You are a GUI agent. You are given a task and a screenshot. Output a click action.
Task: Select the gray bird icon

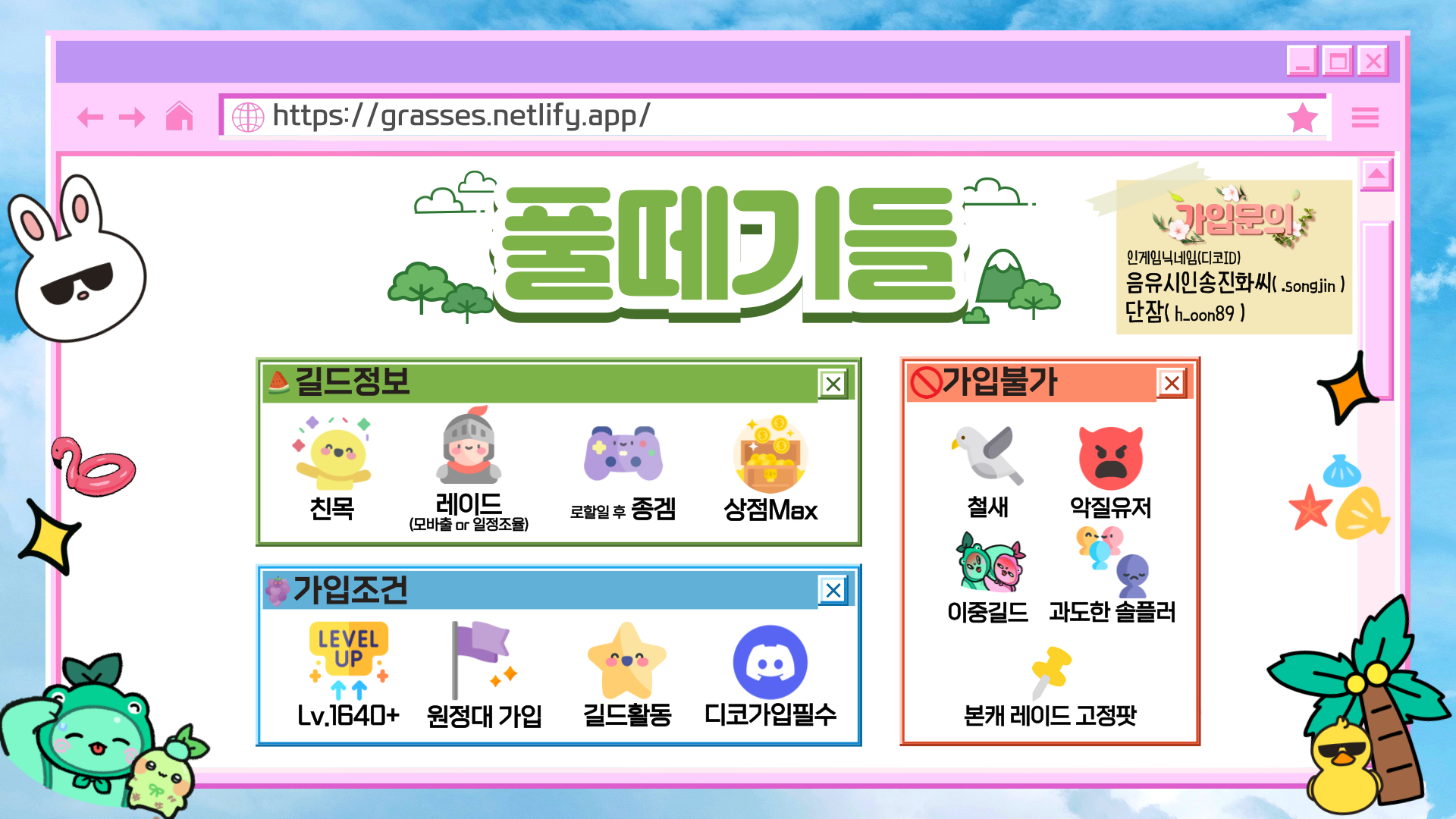coord(987,455)
